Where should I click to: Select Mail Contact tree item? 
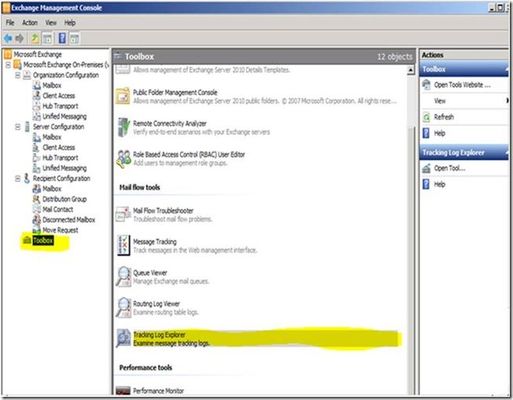(58, 209)
